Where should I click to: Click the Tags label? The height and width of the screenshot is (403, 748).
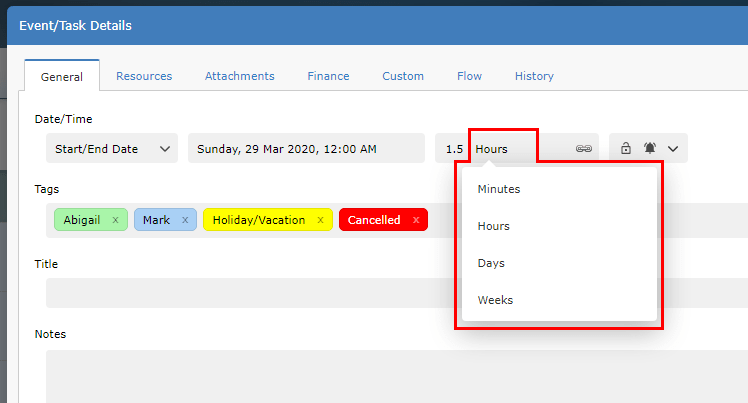click(x=47, y=189)
